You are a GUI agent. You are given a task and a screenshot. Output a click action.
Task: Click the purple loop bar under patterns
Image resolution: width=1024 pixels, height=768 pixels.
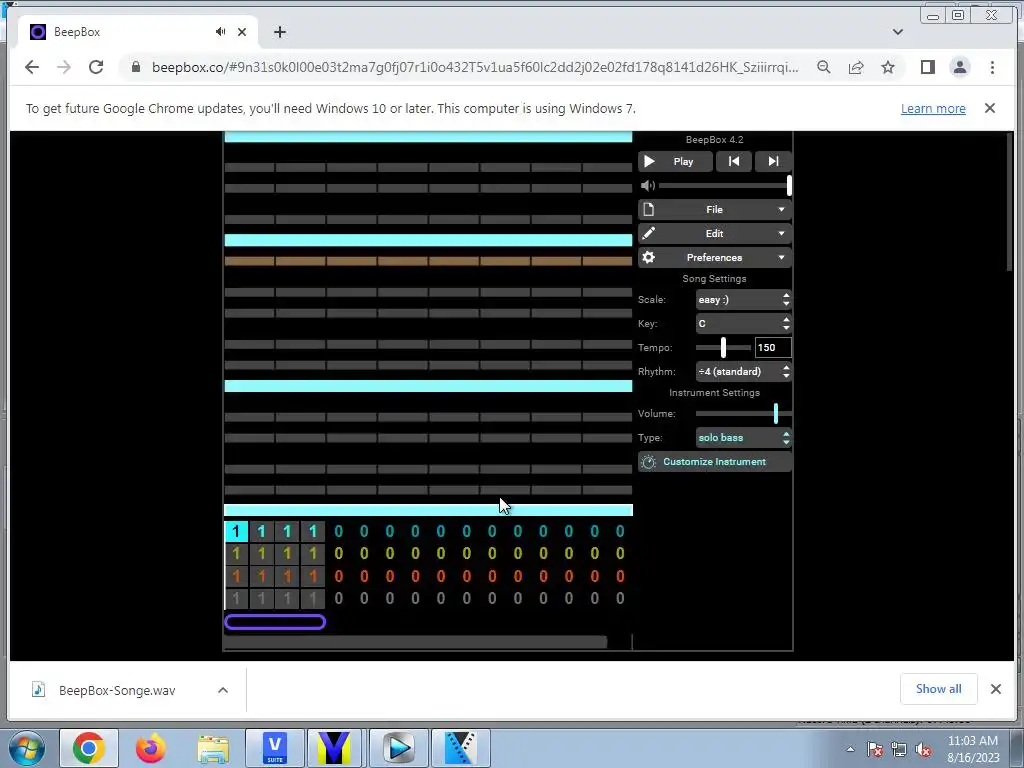point(275,622)
